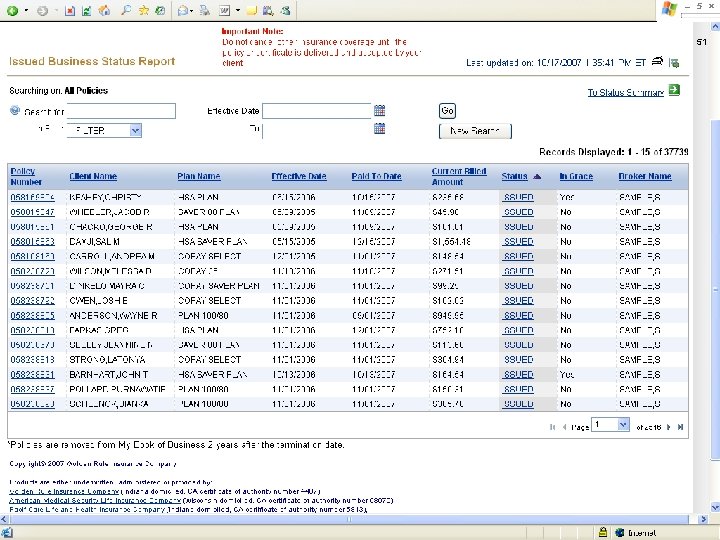Viewport: 720px width, 540px height.
Task: Open the American Medical Security Life Insurance link
Action: pos(95,501)
